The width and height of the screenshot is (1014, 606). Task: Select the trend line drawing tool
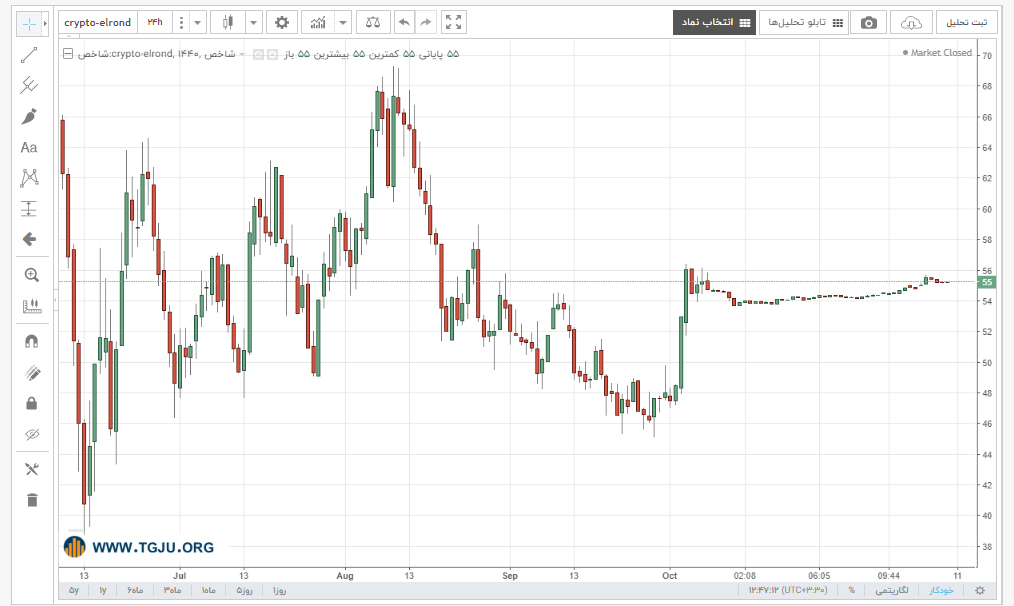coord(29,56)
